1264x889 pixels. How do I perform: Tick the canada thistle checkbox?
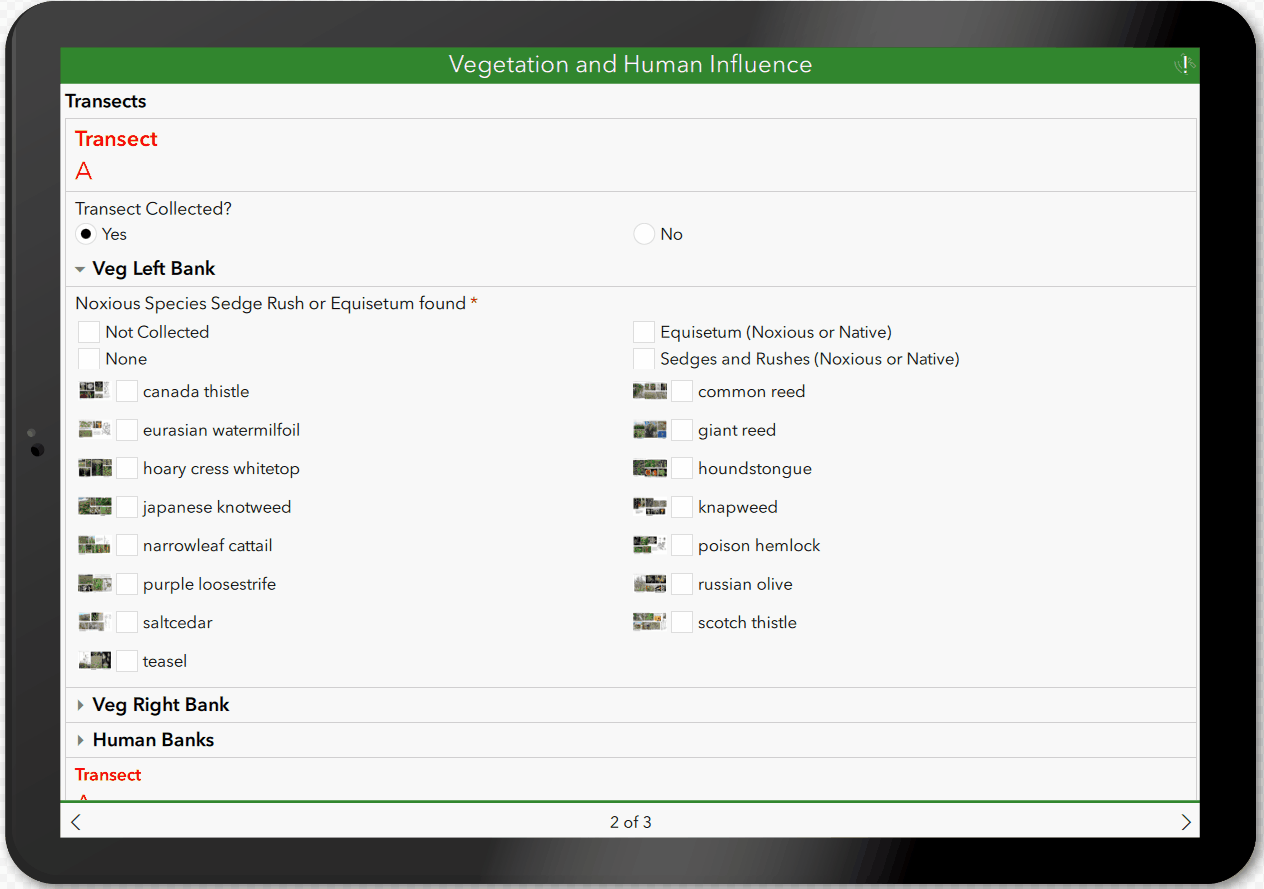click(127, 391)
